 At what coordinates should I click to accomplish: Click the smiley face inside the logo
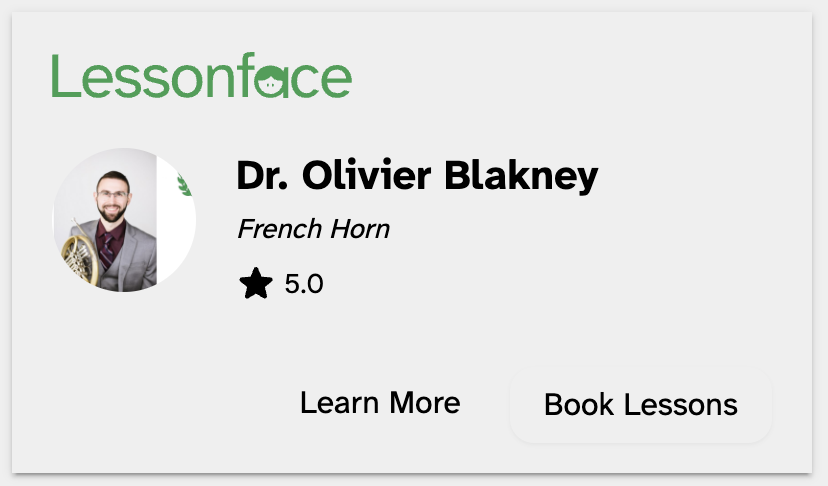point(271,83)
